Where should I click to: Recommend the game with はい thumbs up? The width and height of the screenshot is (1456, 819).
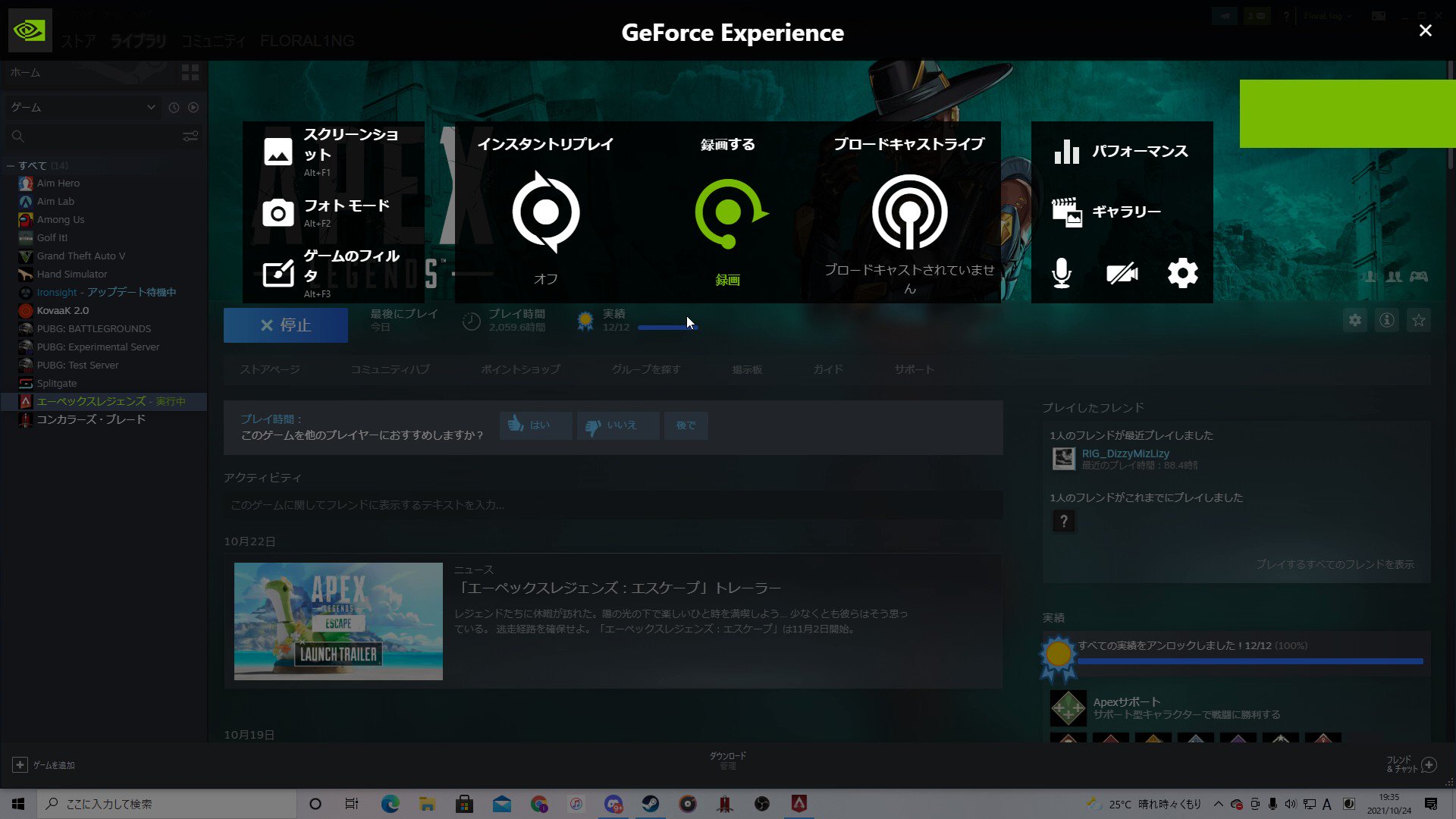[x=535, y=425]
